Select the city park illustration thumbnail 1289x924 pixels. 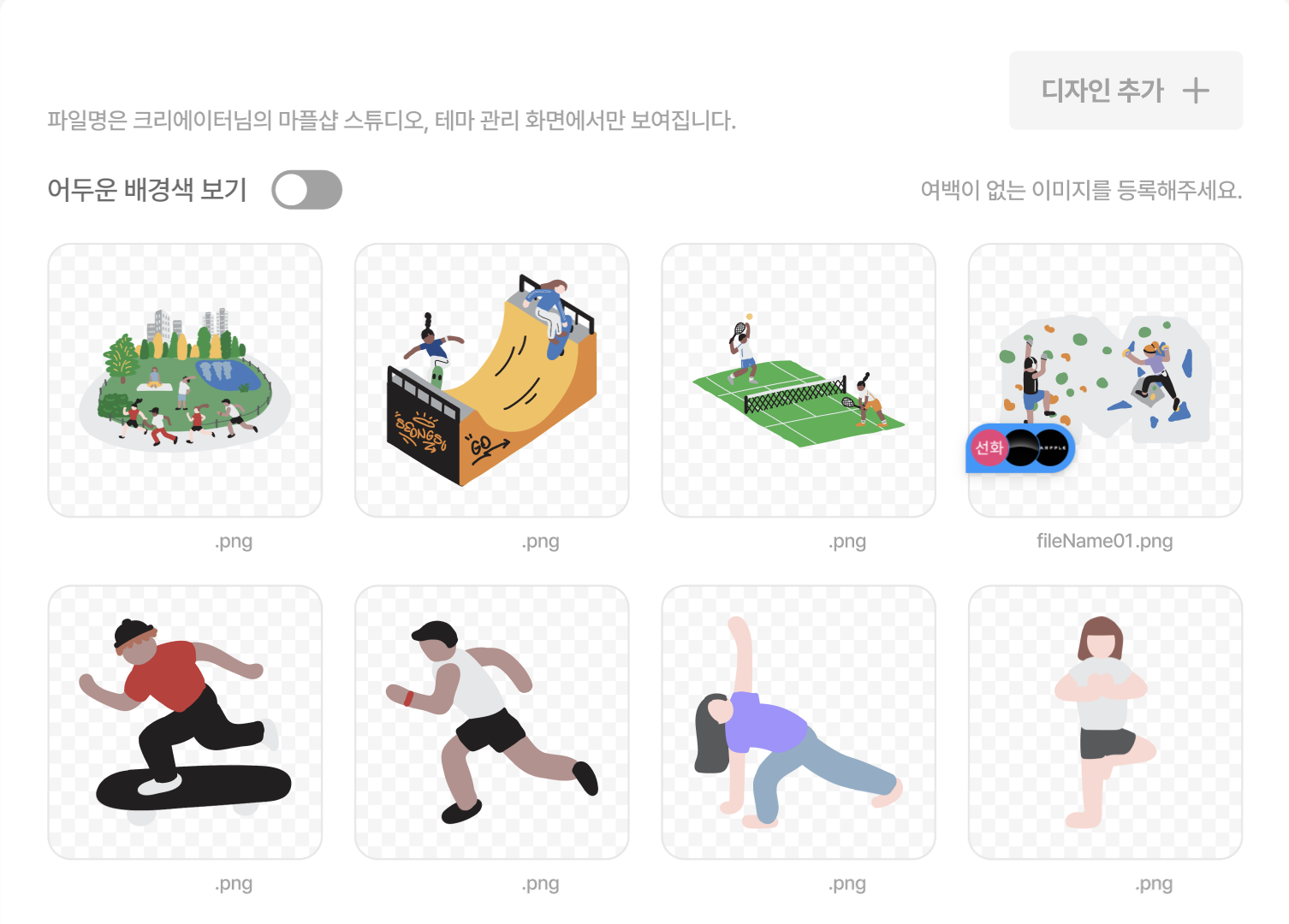click(185, 381)
